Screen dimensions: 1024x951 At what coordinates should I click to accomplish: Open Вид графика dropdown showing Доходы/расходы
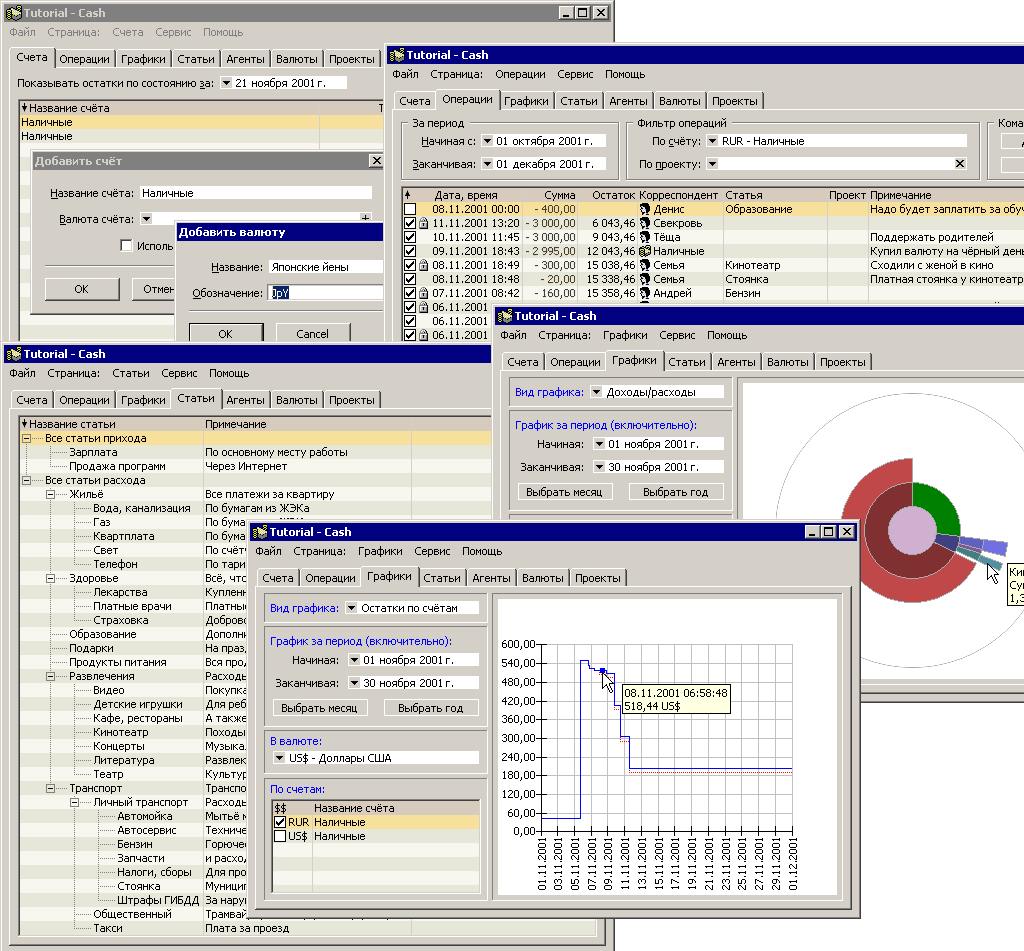[x=596, y=392]
